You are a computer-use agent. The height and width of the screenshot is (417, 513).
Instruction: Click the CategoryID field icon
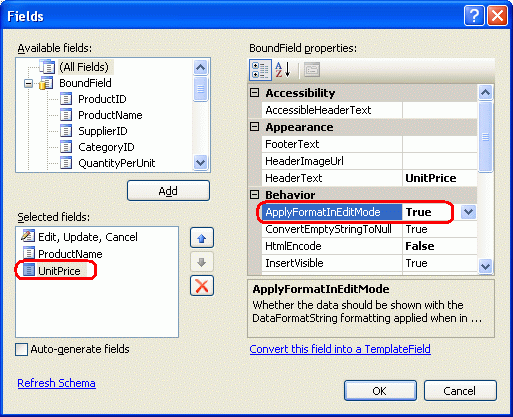(x=66, y=147)
